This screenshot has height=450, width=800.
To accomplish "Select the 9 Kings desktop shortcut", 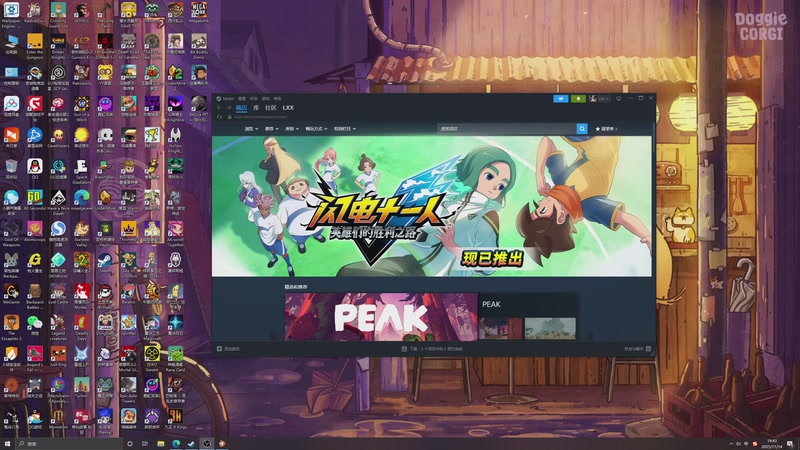I will tap(176, 418).
